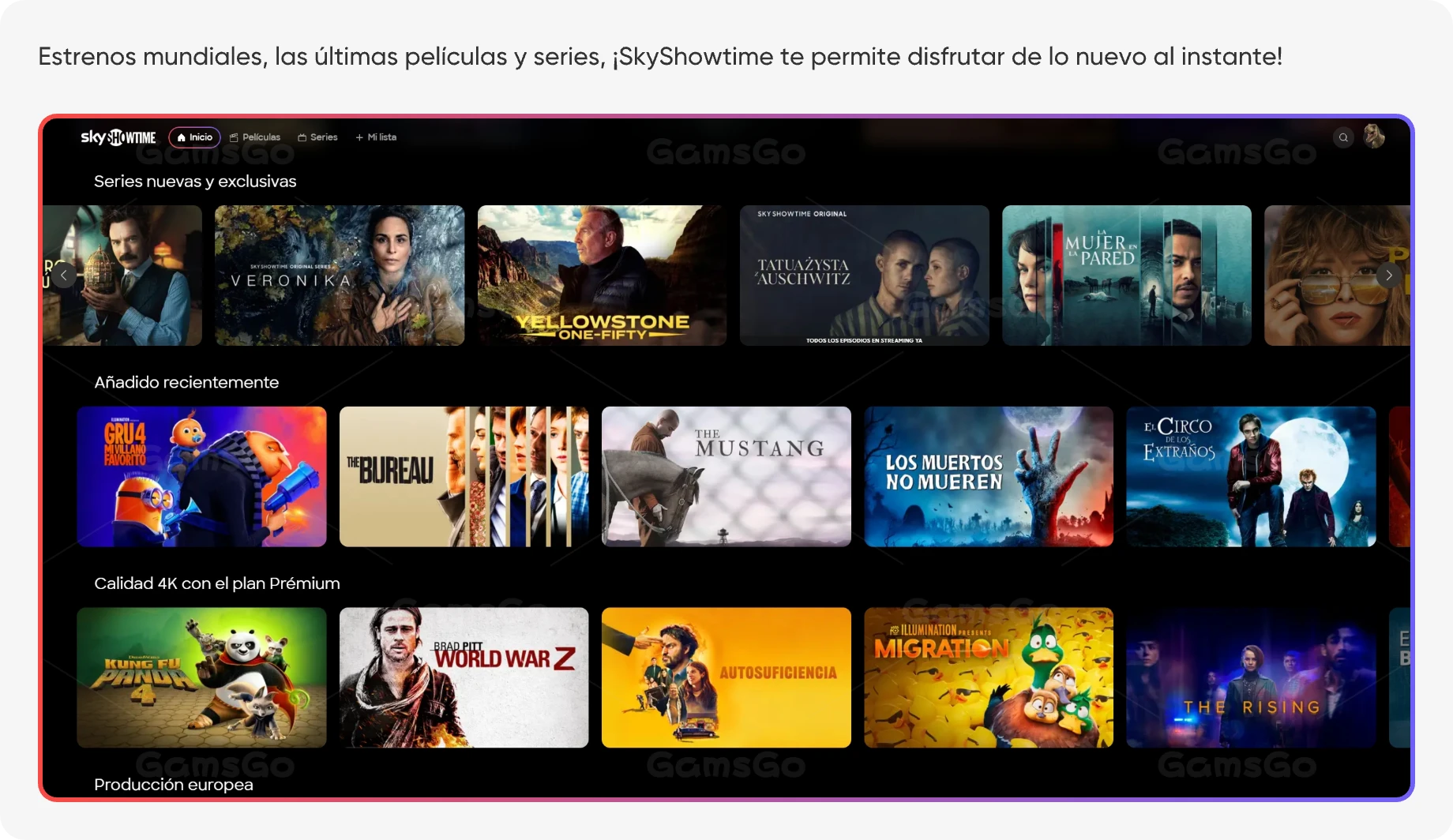
Task: Open the Películas menu item
Action: click(x=255, y=137)
